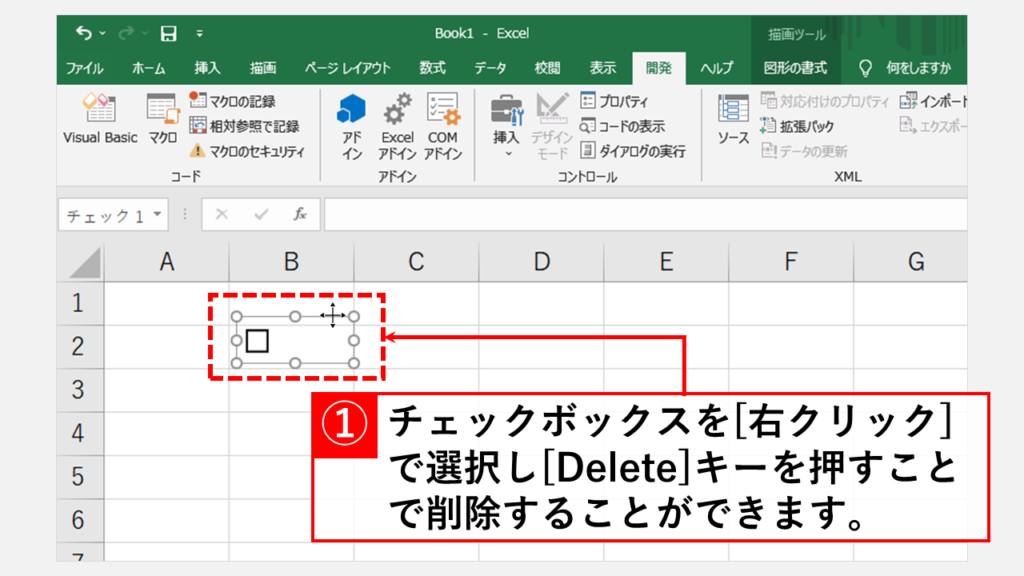Toggle 相対参照で記録 (relative reference recording)
1024x576 pixels.
click(x=244, y=126)
